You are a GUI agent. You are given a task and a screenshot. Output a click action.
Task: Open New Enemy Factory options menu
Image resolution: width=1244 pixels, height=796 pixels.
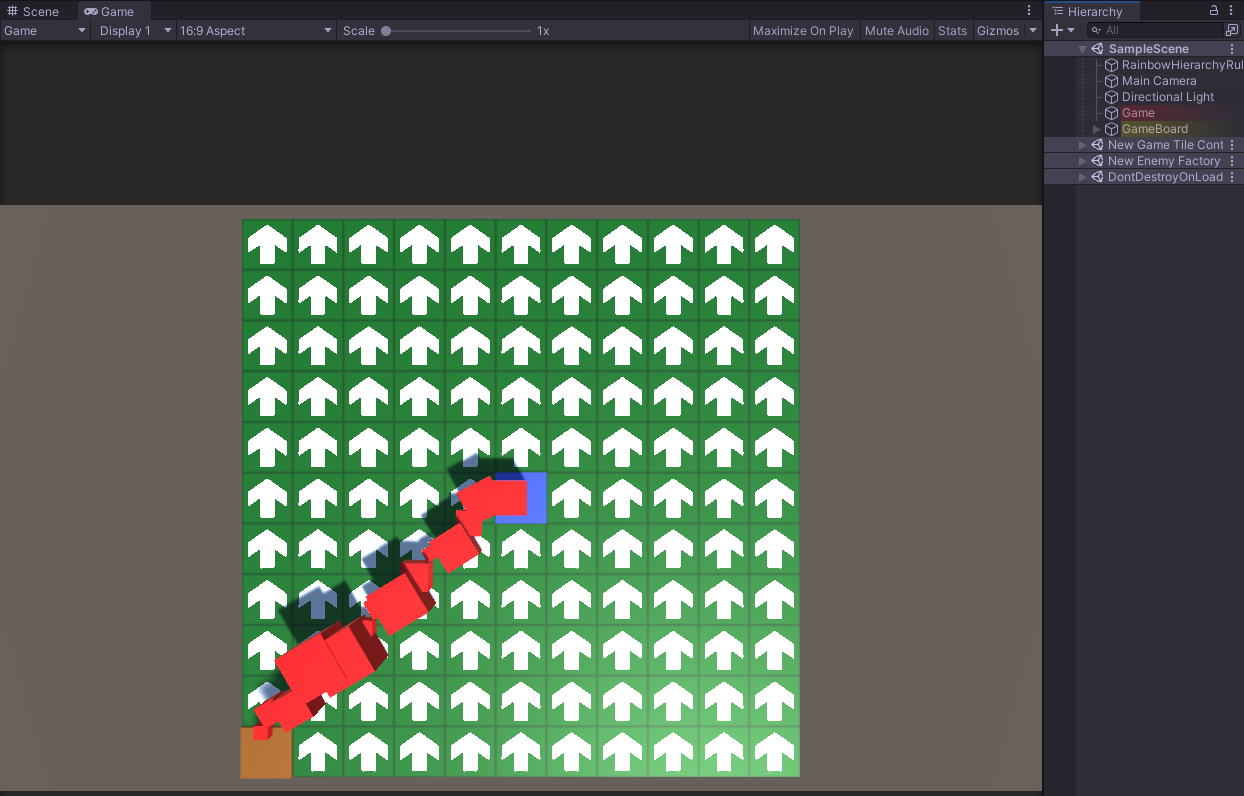[x=1232, y=161]
